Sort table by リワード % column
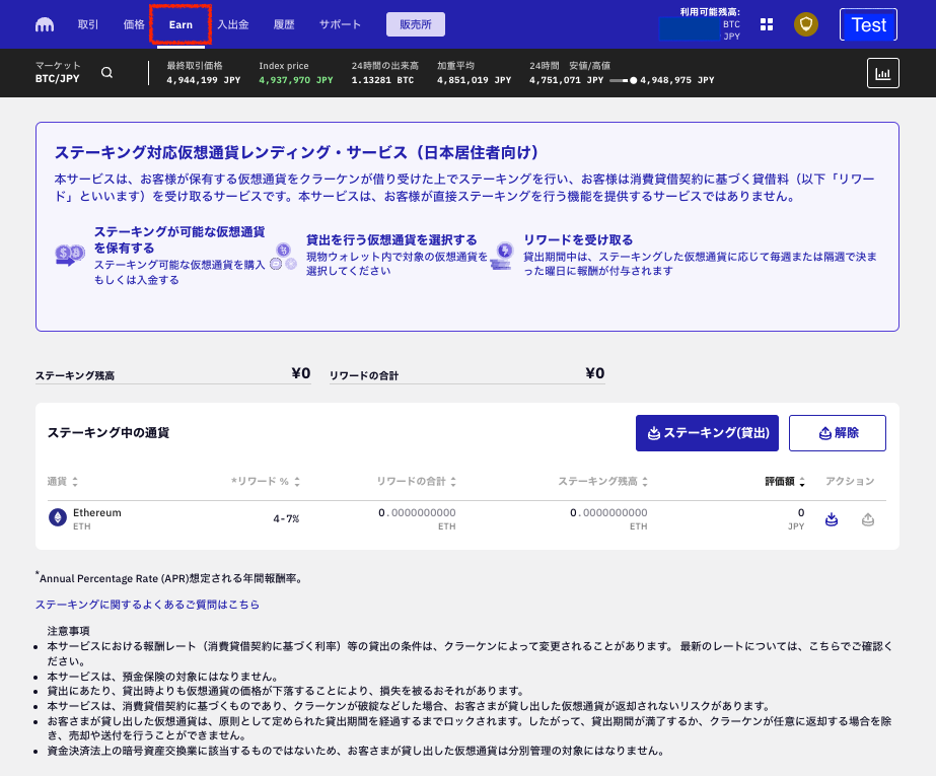 265,481
